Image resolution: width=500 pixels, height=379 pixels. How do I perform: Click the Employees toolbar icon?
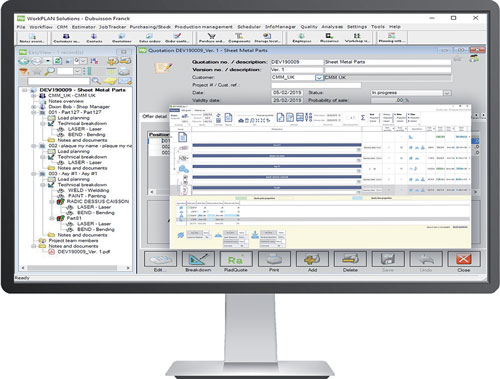(302, 37)
